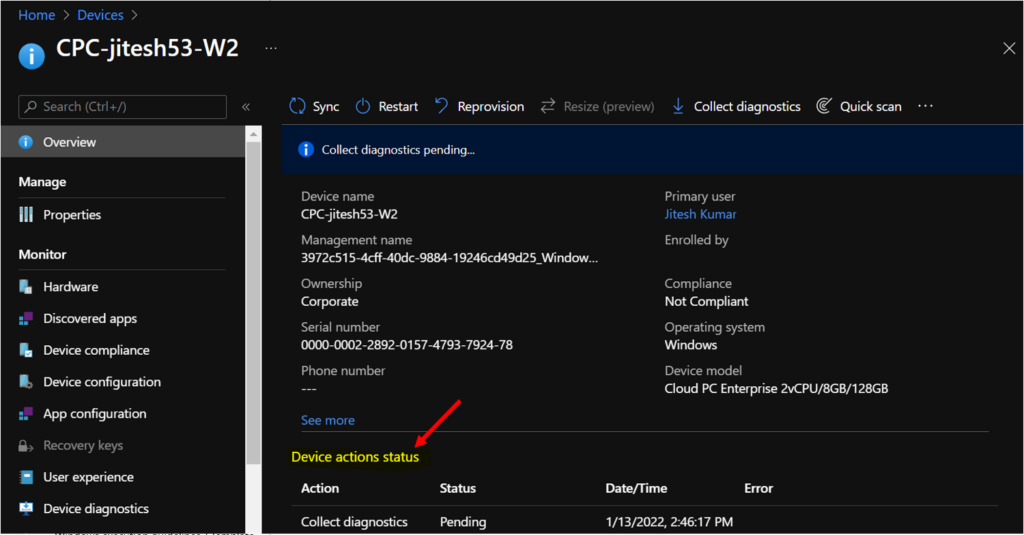
Task: Click the search magnifier icon
Action: click(x=31, y=106)
